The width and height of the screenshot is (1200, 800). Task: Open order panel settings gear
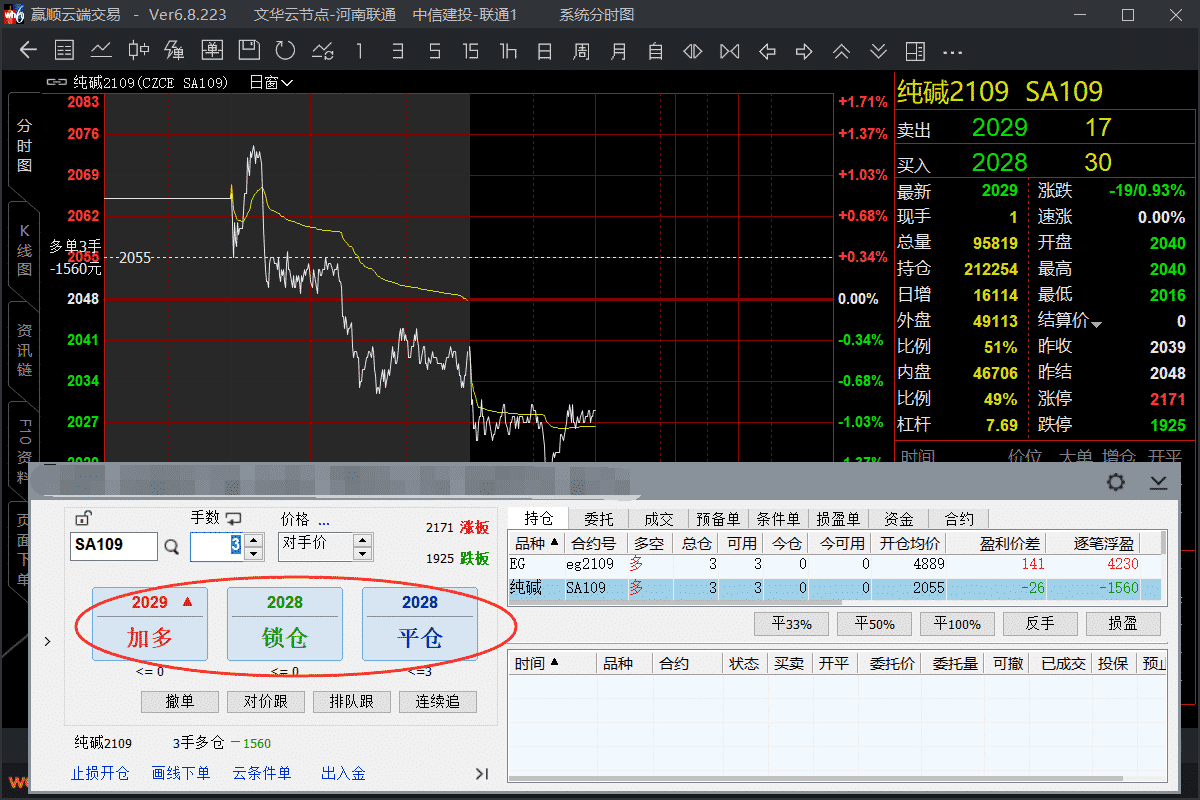(x=1116, y=483)
